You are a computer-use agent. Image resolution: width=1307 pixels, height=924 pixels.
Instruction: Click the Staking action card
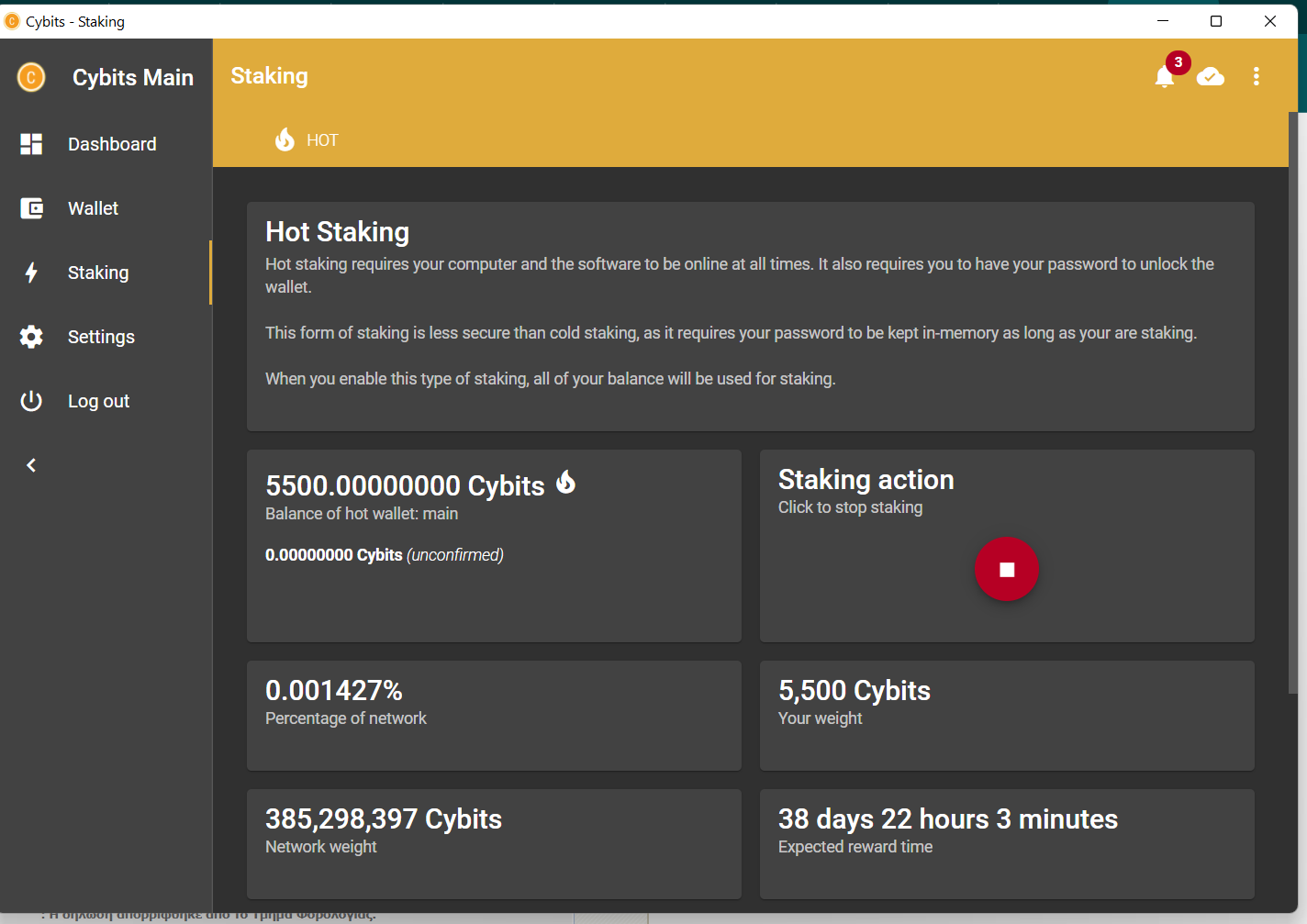click(1007, 546)
